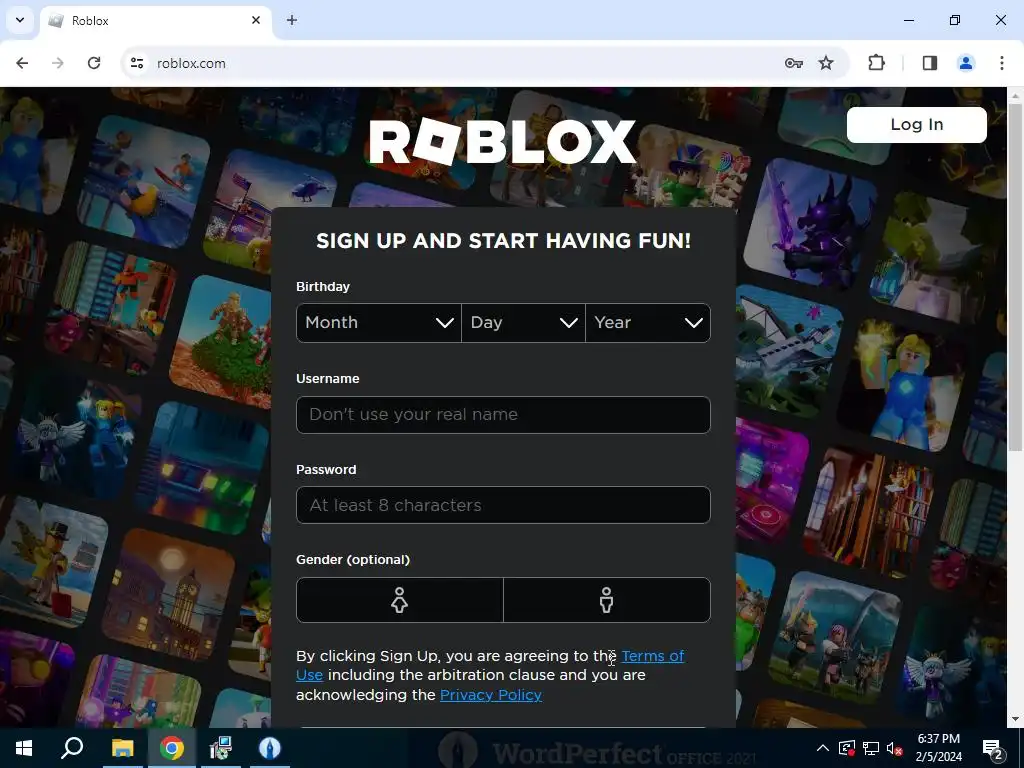
Task: Click the scrollbar down arrow
Action: 1015,720
